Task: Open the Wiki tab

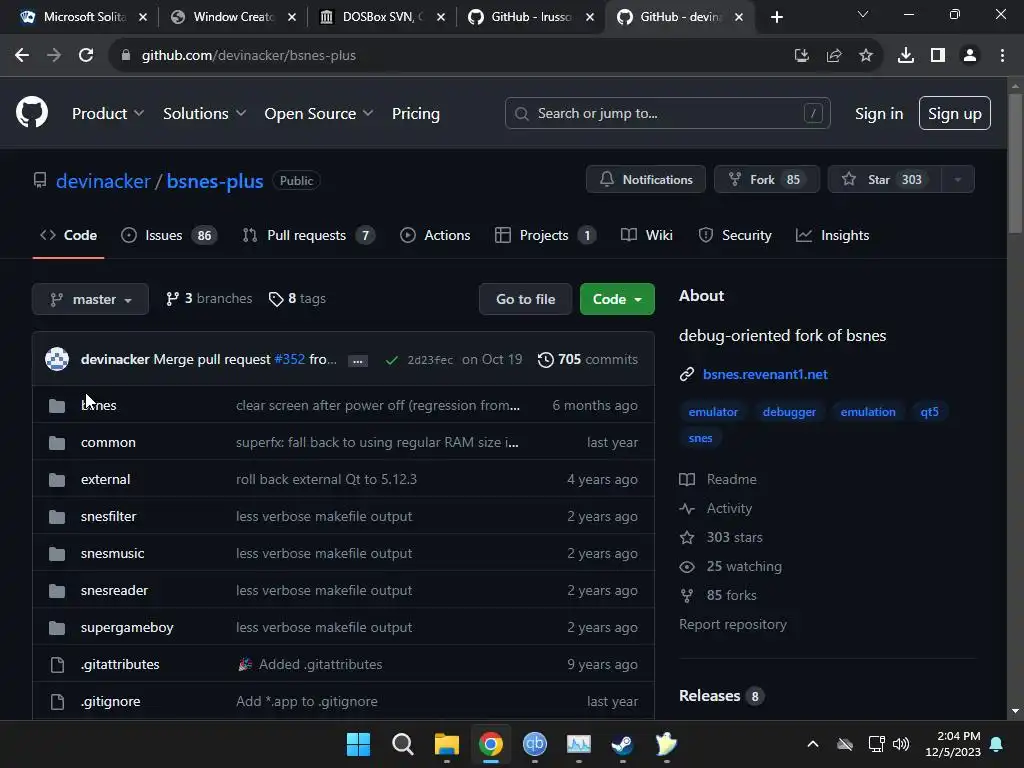Action: pyautogui.click(x=647, y=235)
